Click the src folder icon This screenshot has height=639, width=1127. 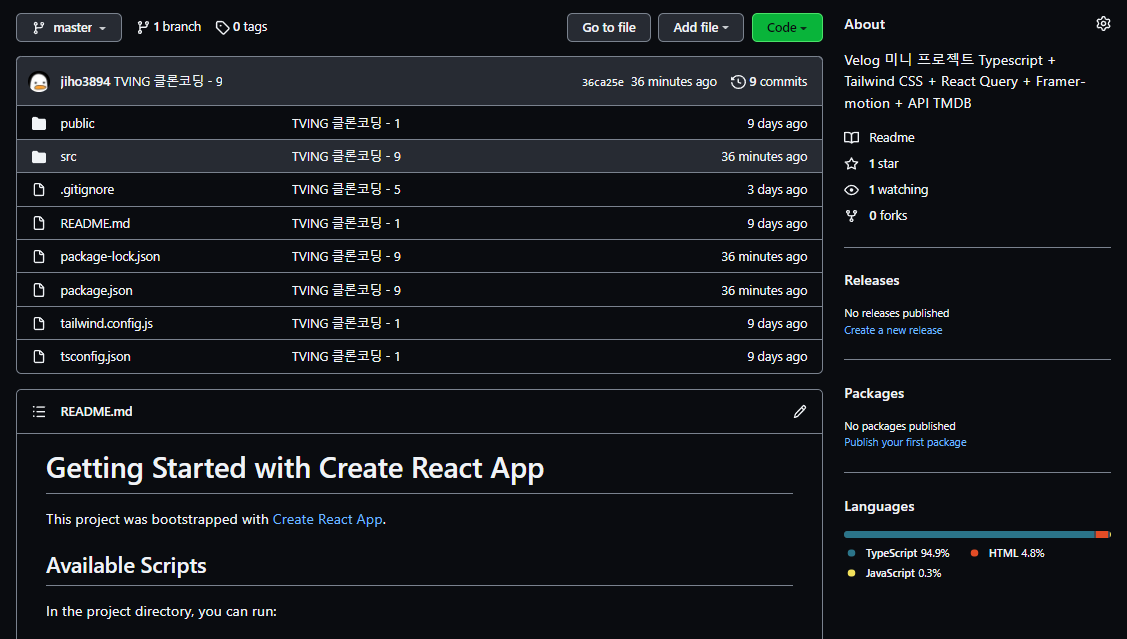39,157
